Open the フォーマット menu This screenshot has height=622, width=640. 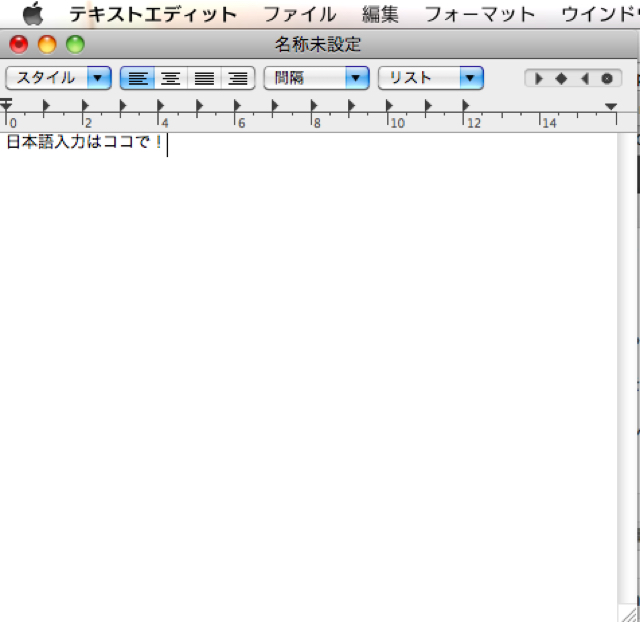click(x=480, y=14)
